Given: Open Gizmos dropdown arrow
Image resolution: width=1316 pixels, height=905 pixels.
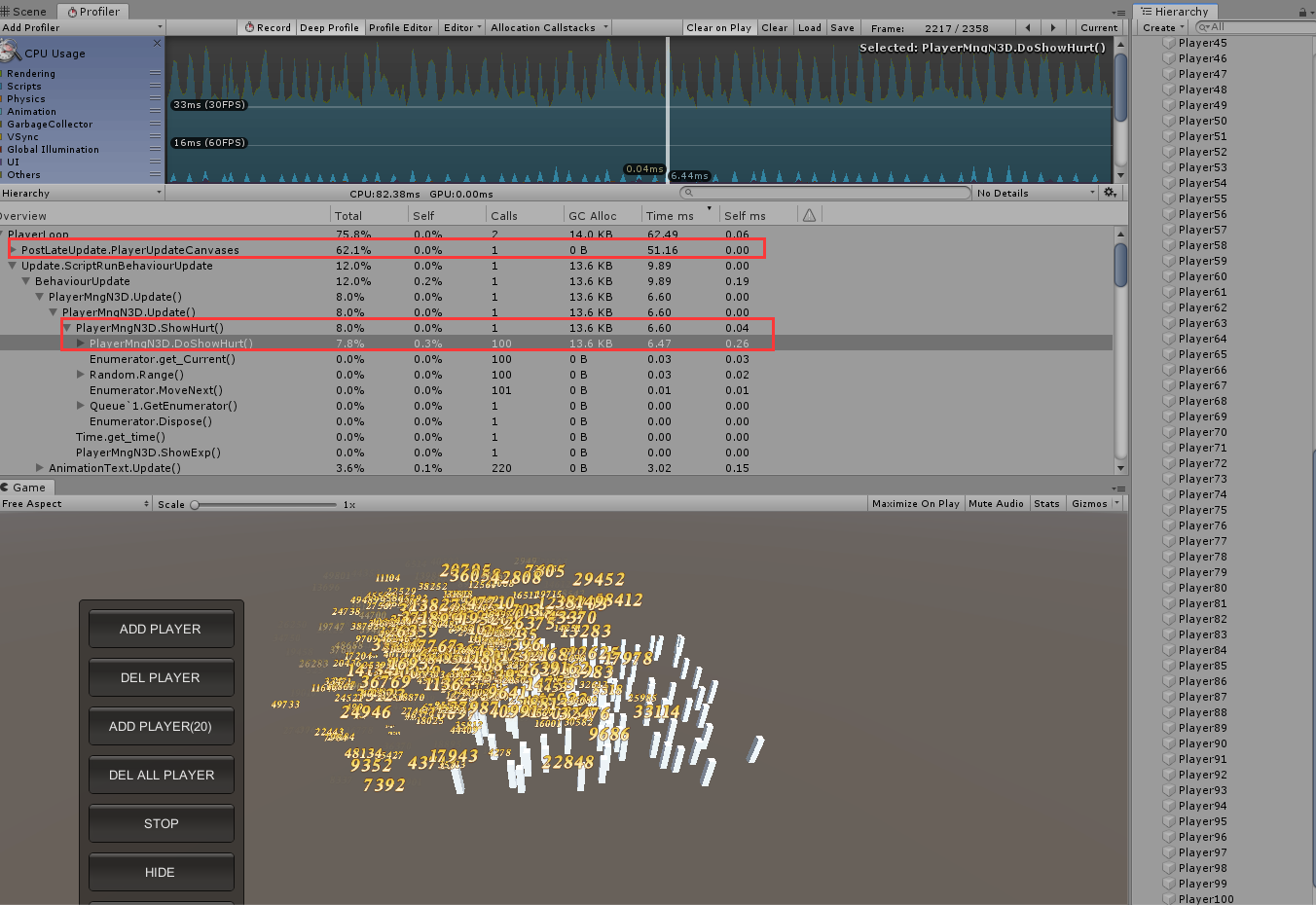Looking at the screenshot, I should tap(1116, 503).
